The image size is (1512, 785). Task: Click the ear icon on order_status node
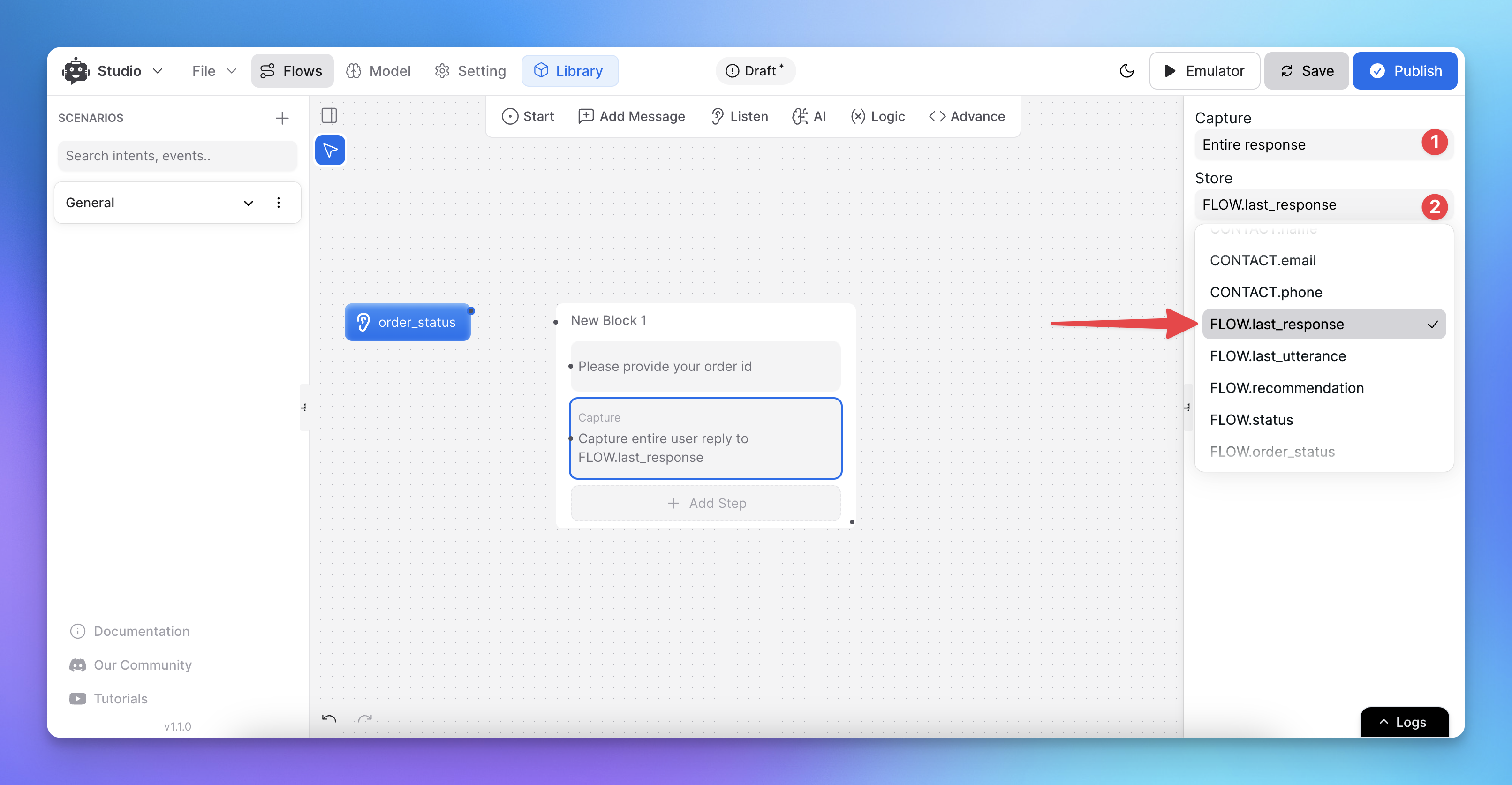(363, 322)
